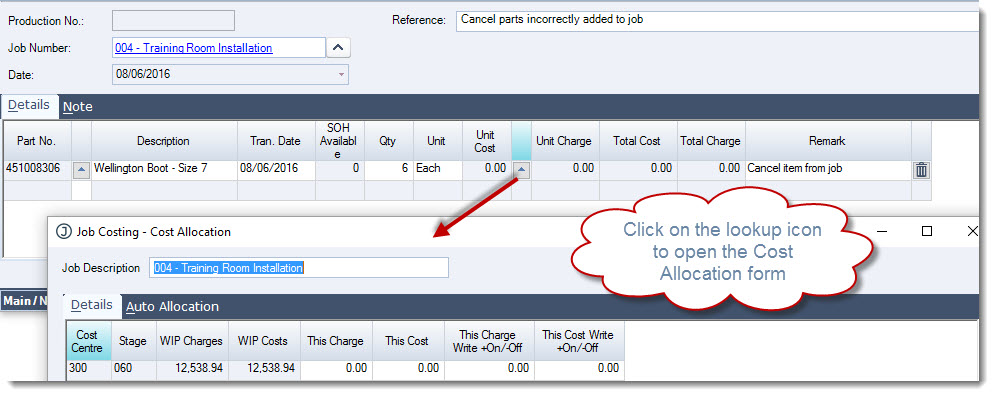Select Details tab in Cost Allocation window
994x396 pixels.
pos(92,305)
